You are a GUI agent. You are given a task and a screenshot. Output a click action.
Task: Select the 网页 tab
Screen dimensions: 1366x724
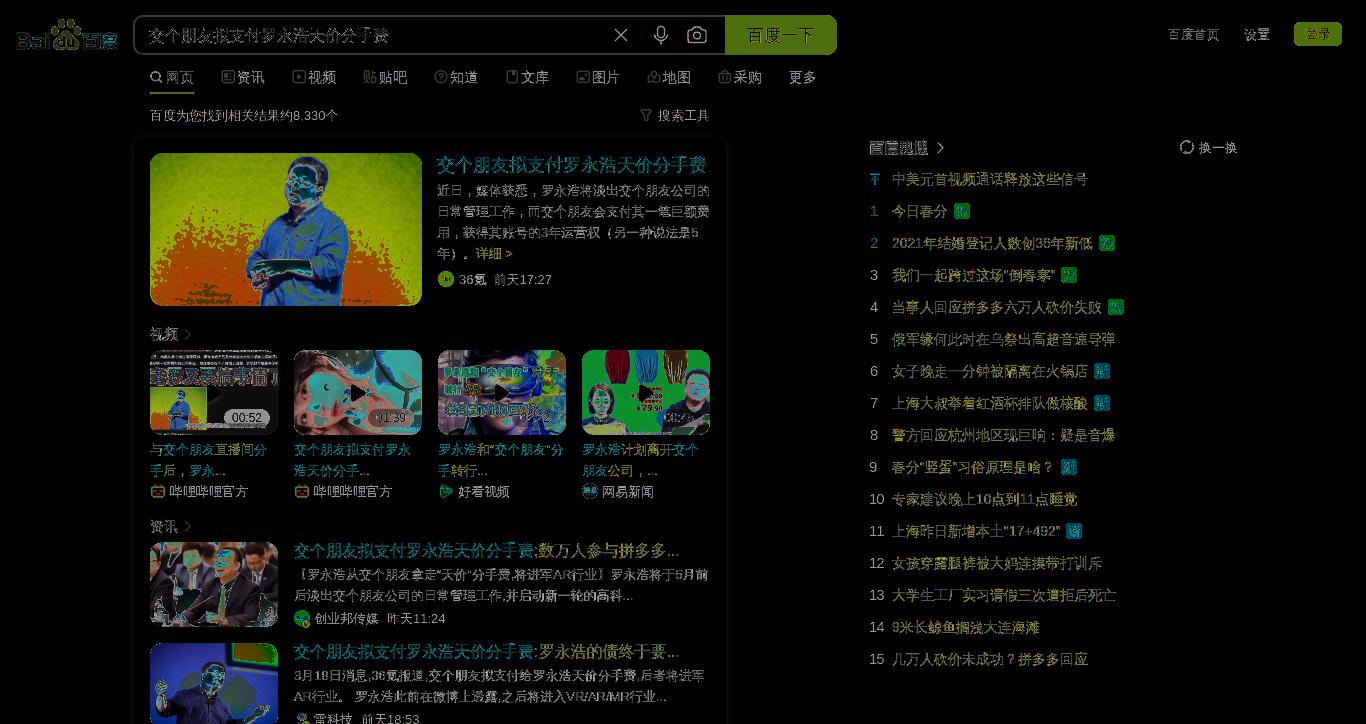[172, 77]
